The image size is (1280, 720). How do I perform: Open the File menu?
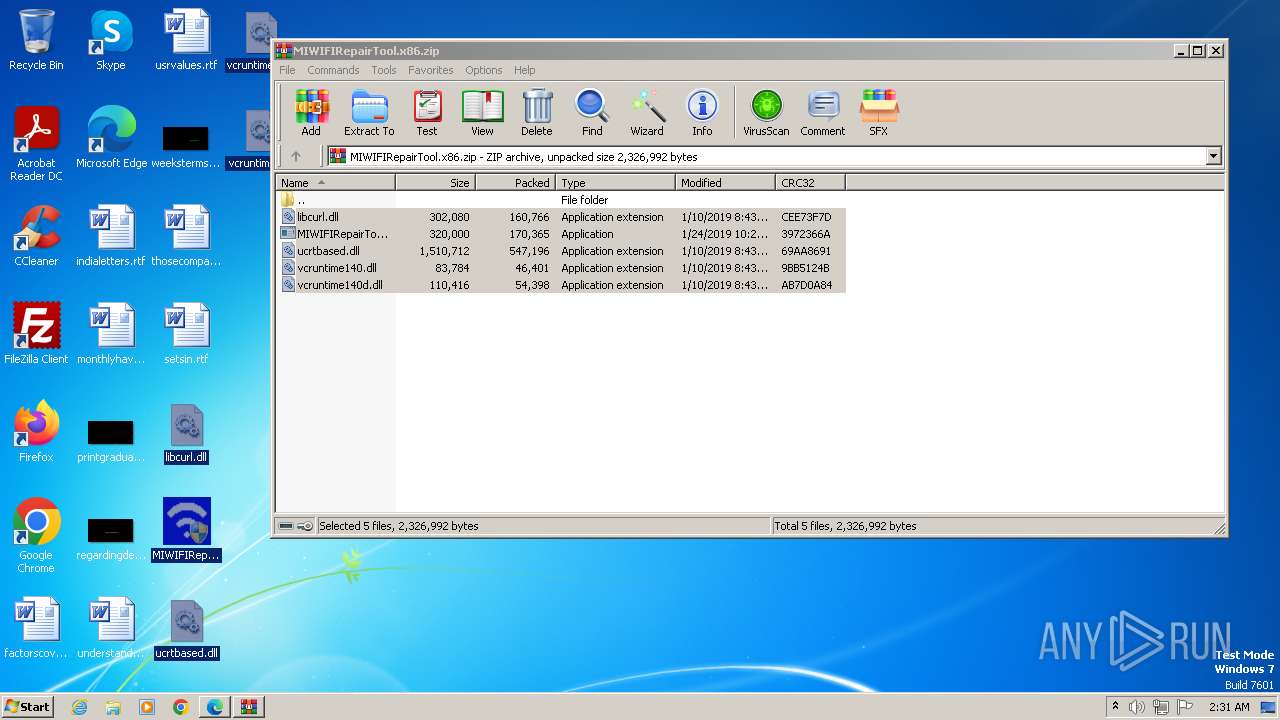click(x=287, y=70)
